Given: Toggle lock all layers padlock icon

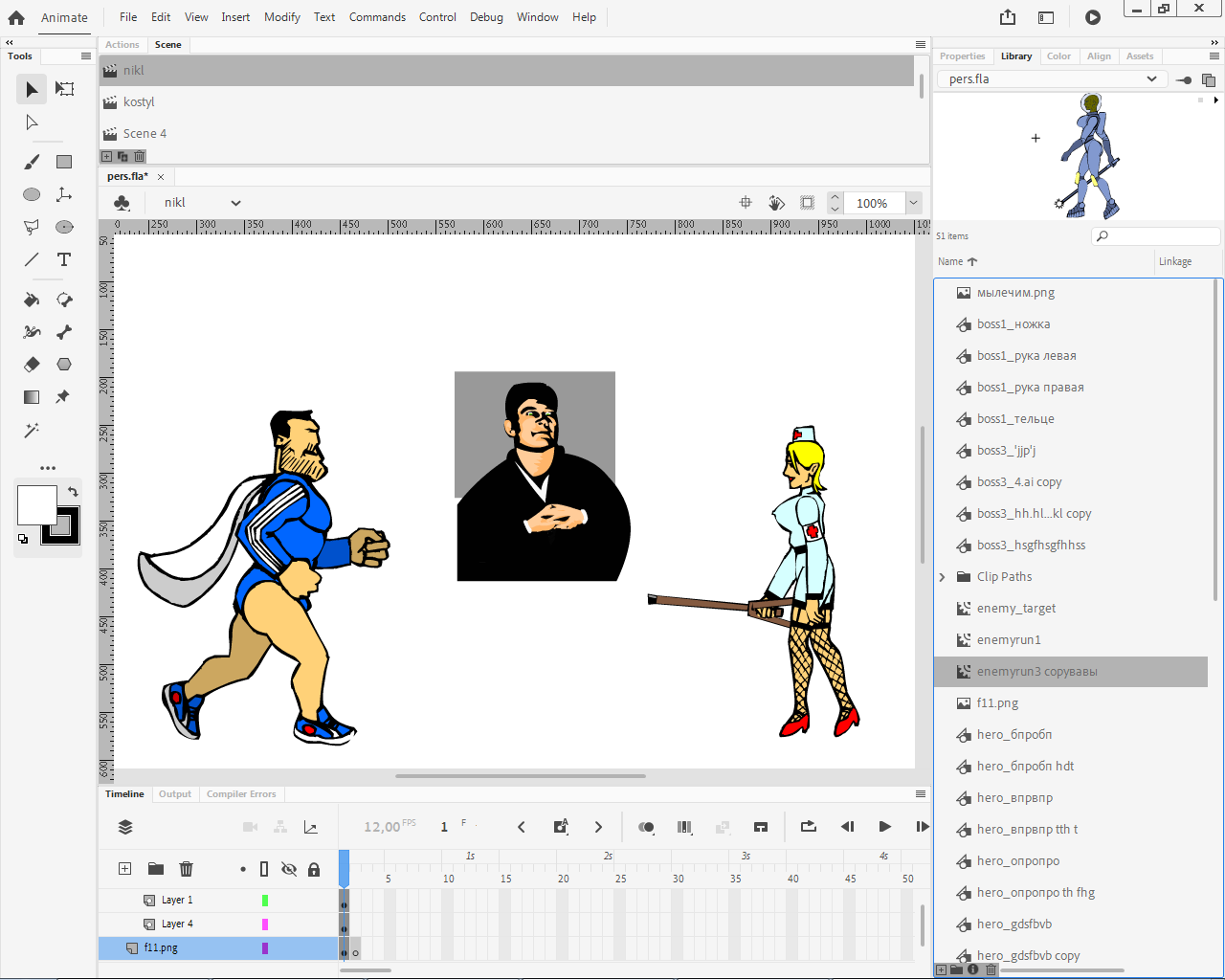Looking at the screenshot, I should click(x=314, y=869).
